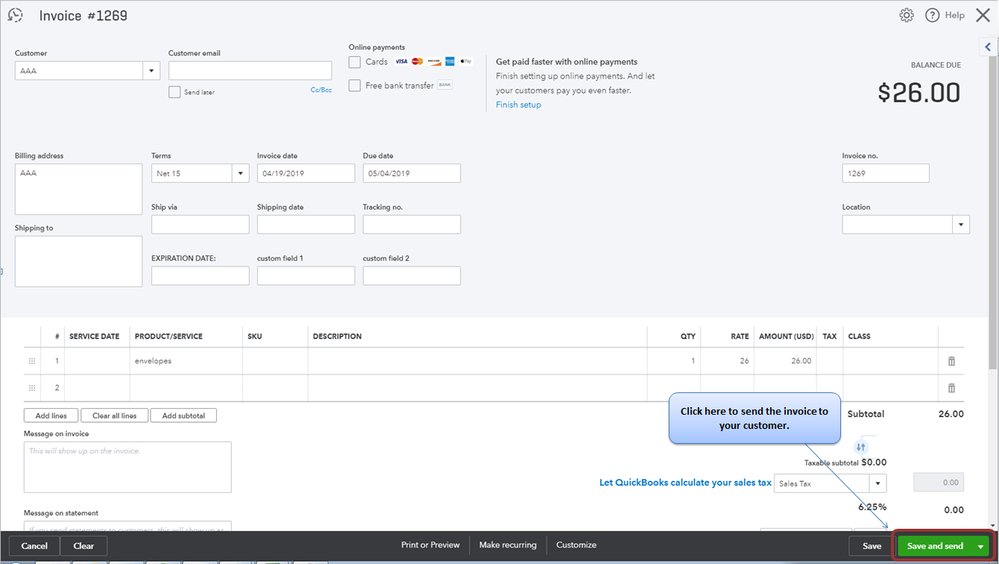Click the Shipping to text box
999x564 pixels.
tap(78, 261)
